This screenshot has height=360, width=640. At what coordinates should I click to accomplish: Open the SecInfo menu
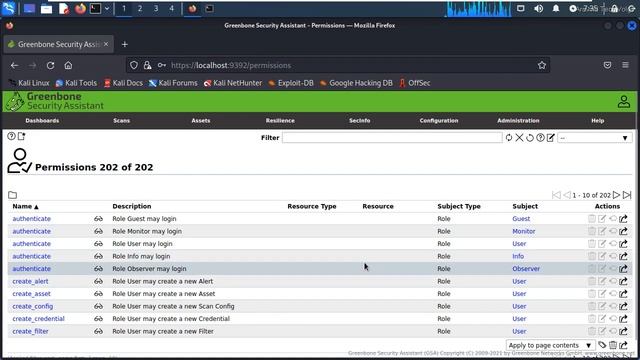click(x=360, y=121)
